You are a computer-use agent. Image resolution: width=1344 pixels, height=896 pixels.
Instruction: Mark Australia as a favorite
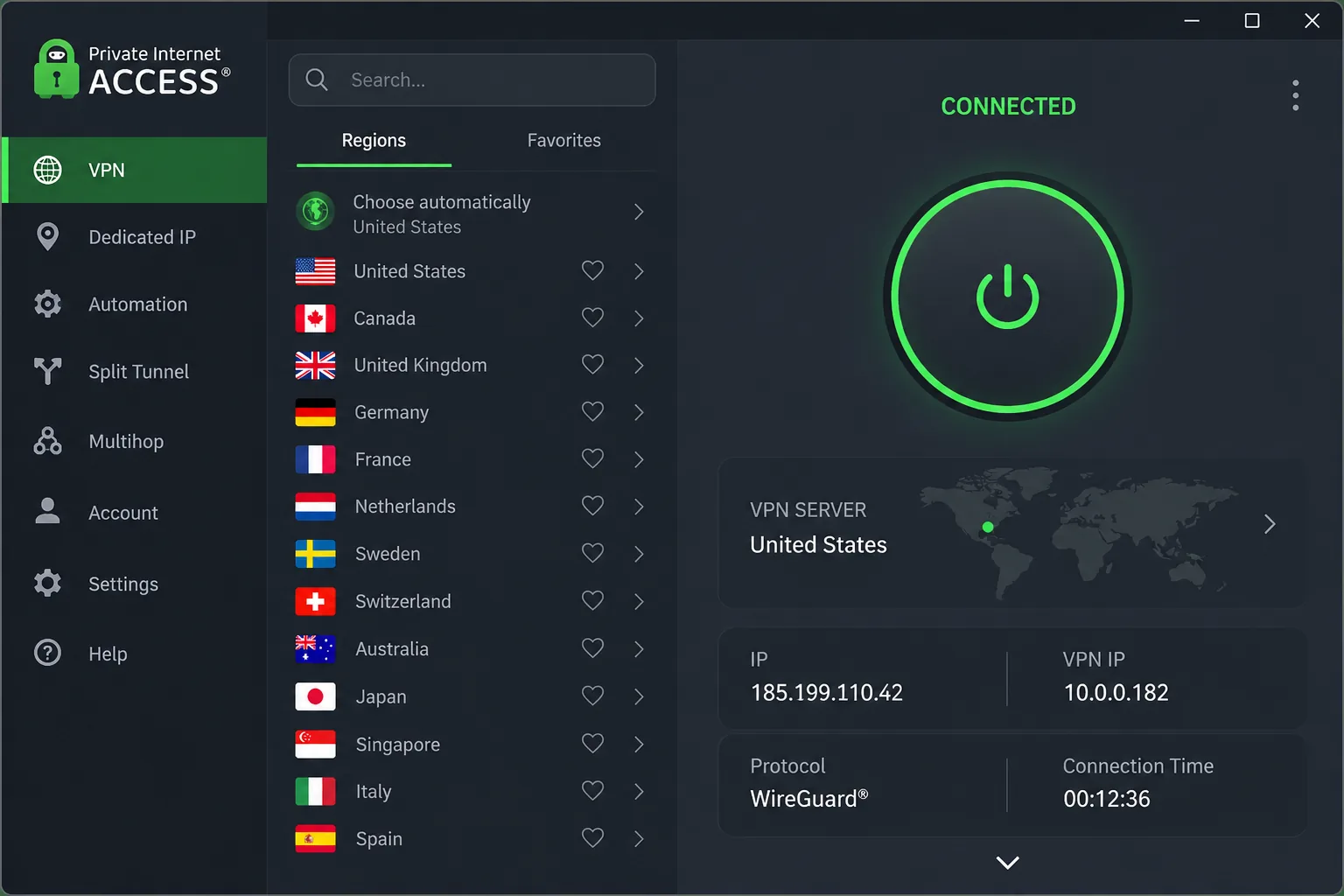(592, 648)
